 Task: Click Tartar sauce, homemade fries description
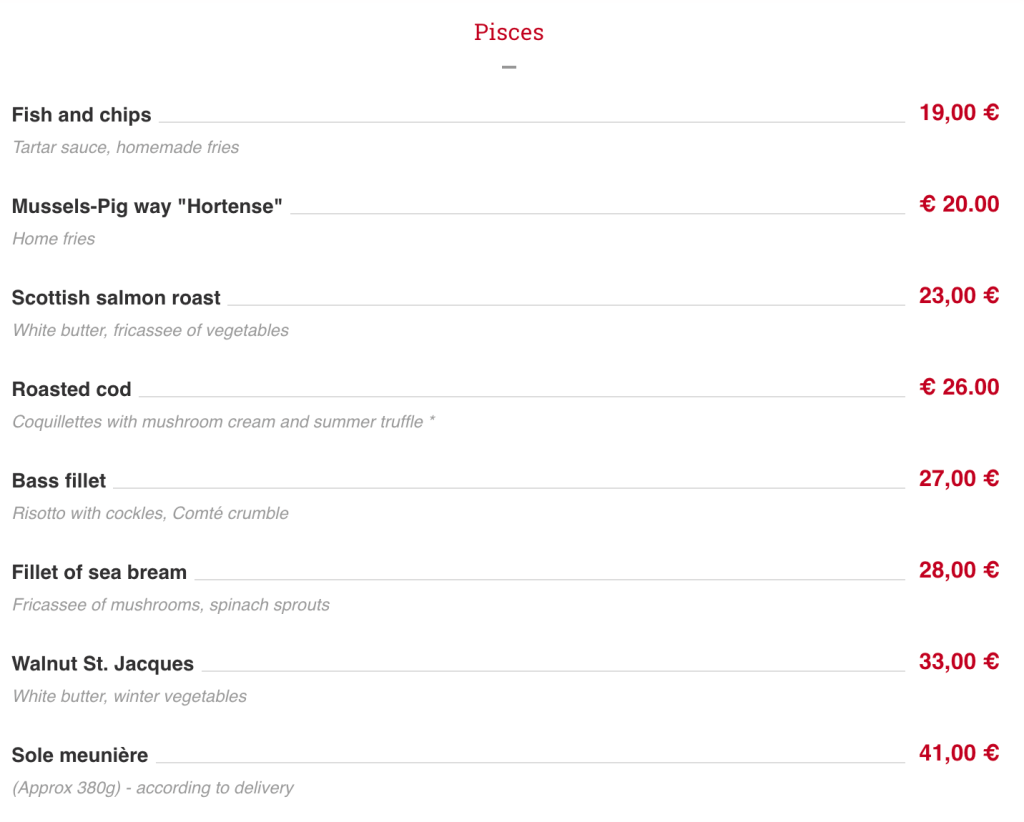[x=125, y=148]
